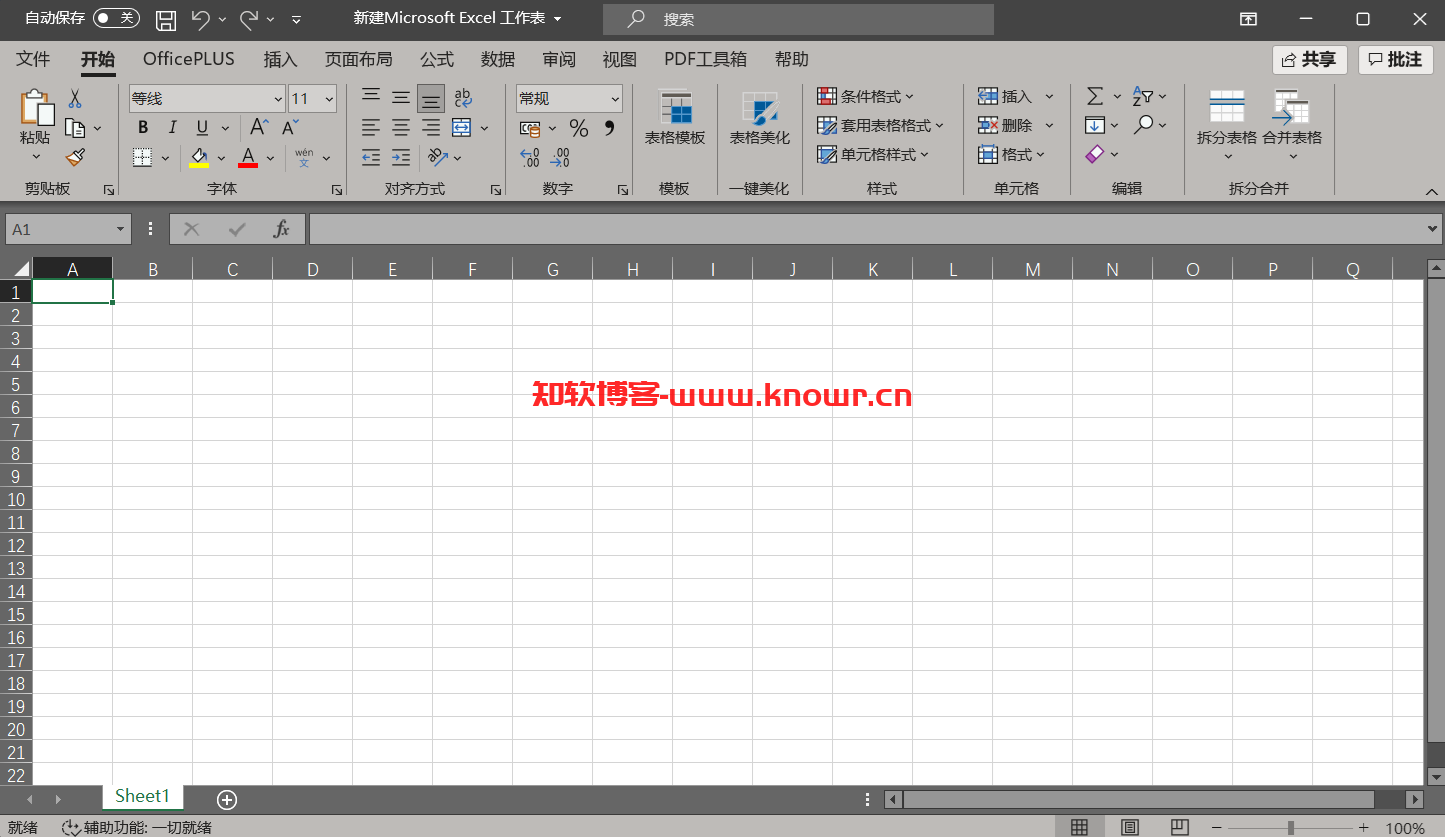Switch to Page Break Preview
1445x837 pixels.
pos(1180,827)
